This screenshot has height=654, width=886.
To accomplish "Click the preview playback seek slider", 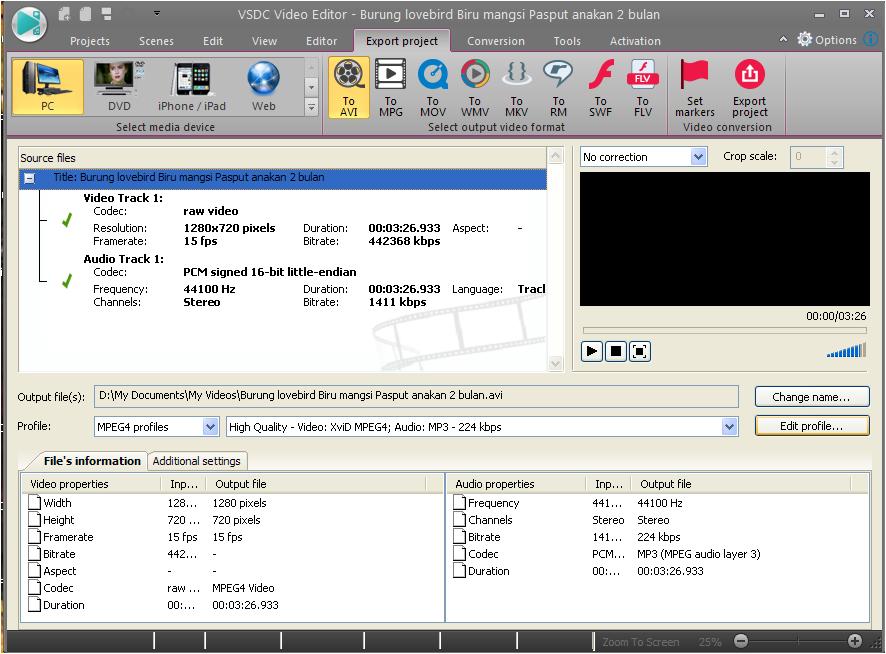I will click(724, 331).
